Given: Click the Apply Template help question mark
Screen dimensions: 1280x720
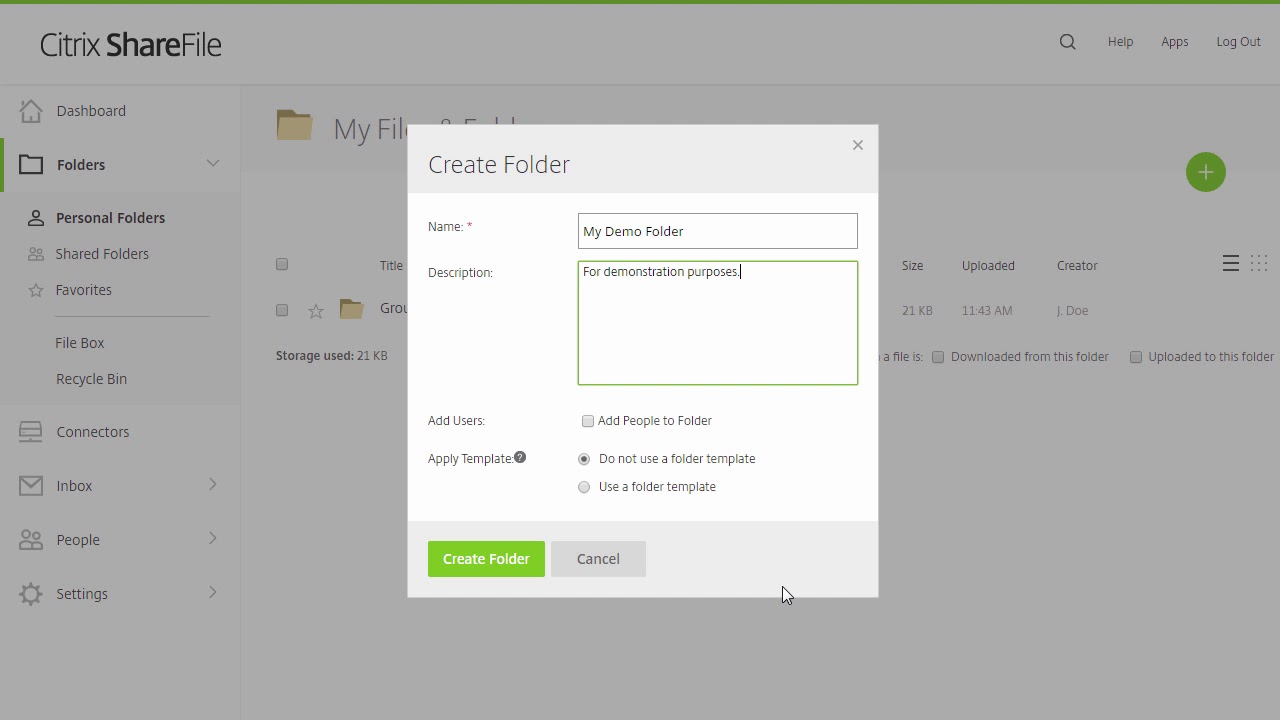Looking at the screenshot, I should pyautogui.click(x=519, y=457).
